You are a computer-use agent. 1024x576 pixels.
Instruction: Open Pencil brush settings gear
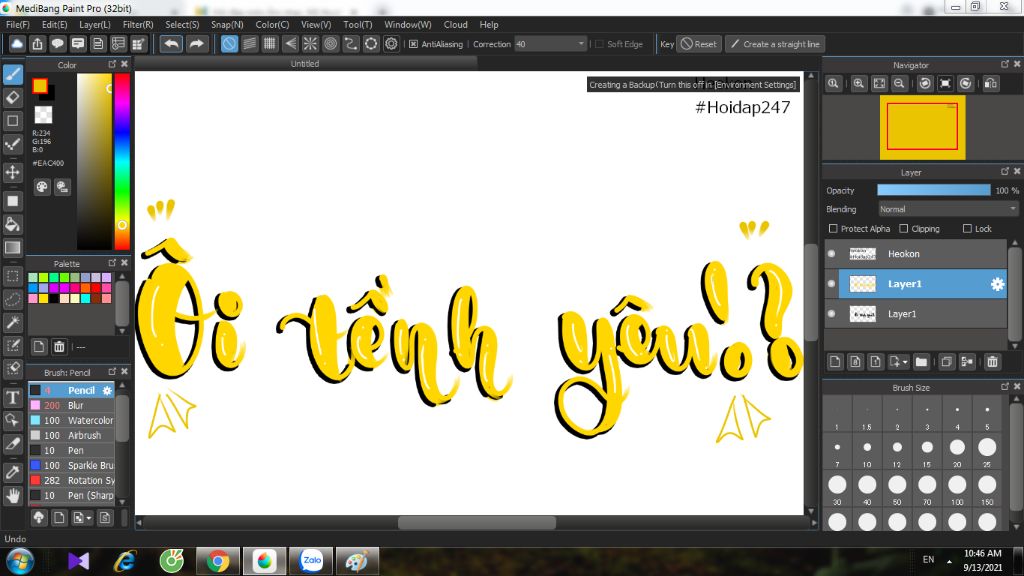(107, 391)
